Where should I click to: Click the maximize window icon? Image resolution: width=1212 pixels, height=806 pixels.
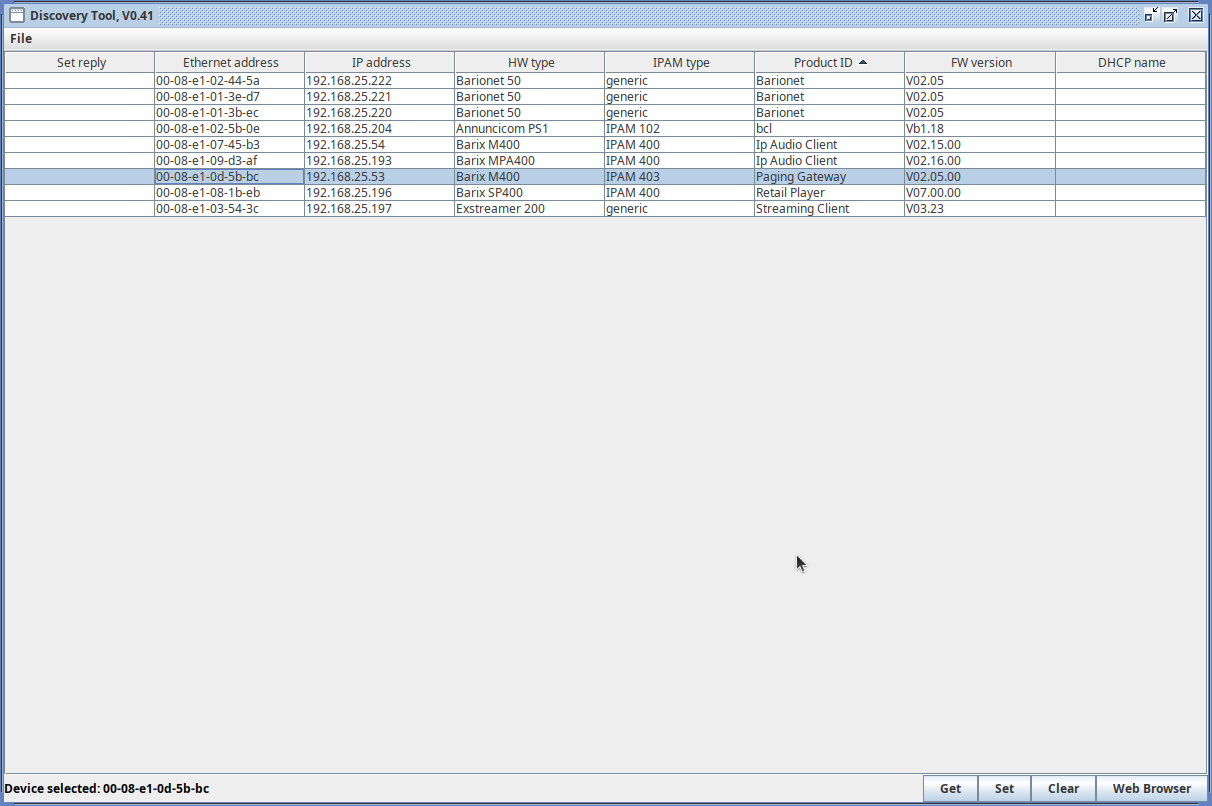click(x=1171, y=15)
